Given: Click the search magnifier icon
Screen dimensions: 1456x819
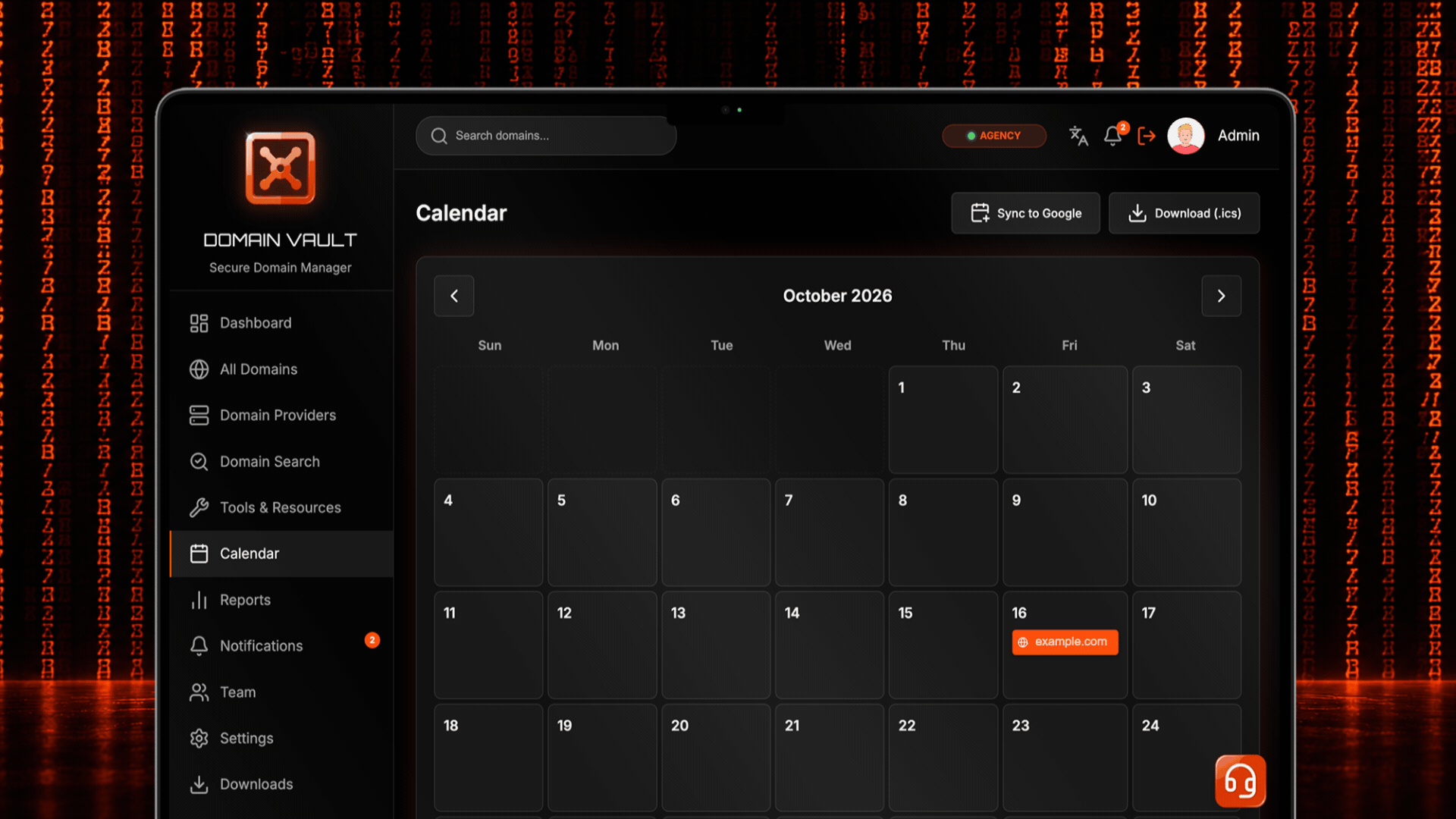Looking at the screenshot, I should (x=439, y=136).
